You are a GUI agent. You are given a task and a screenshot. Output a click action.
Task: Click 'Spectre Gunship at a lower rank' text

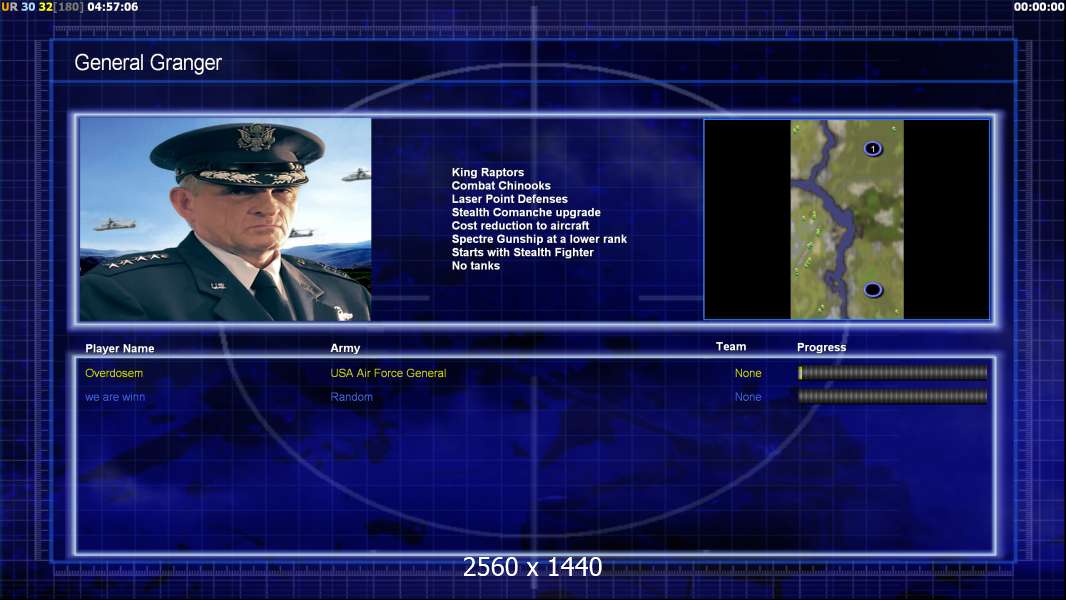click(539, 239)
